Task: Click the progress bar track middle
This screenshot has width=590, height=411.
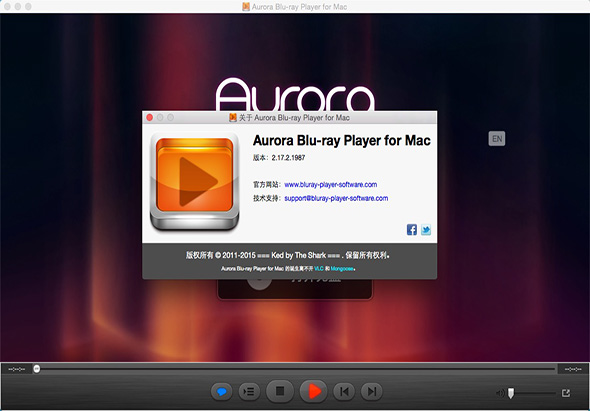Action: point(295,369)
